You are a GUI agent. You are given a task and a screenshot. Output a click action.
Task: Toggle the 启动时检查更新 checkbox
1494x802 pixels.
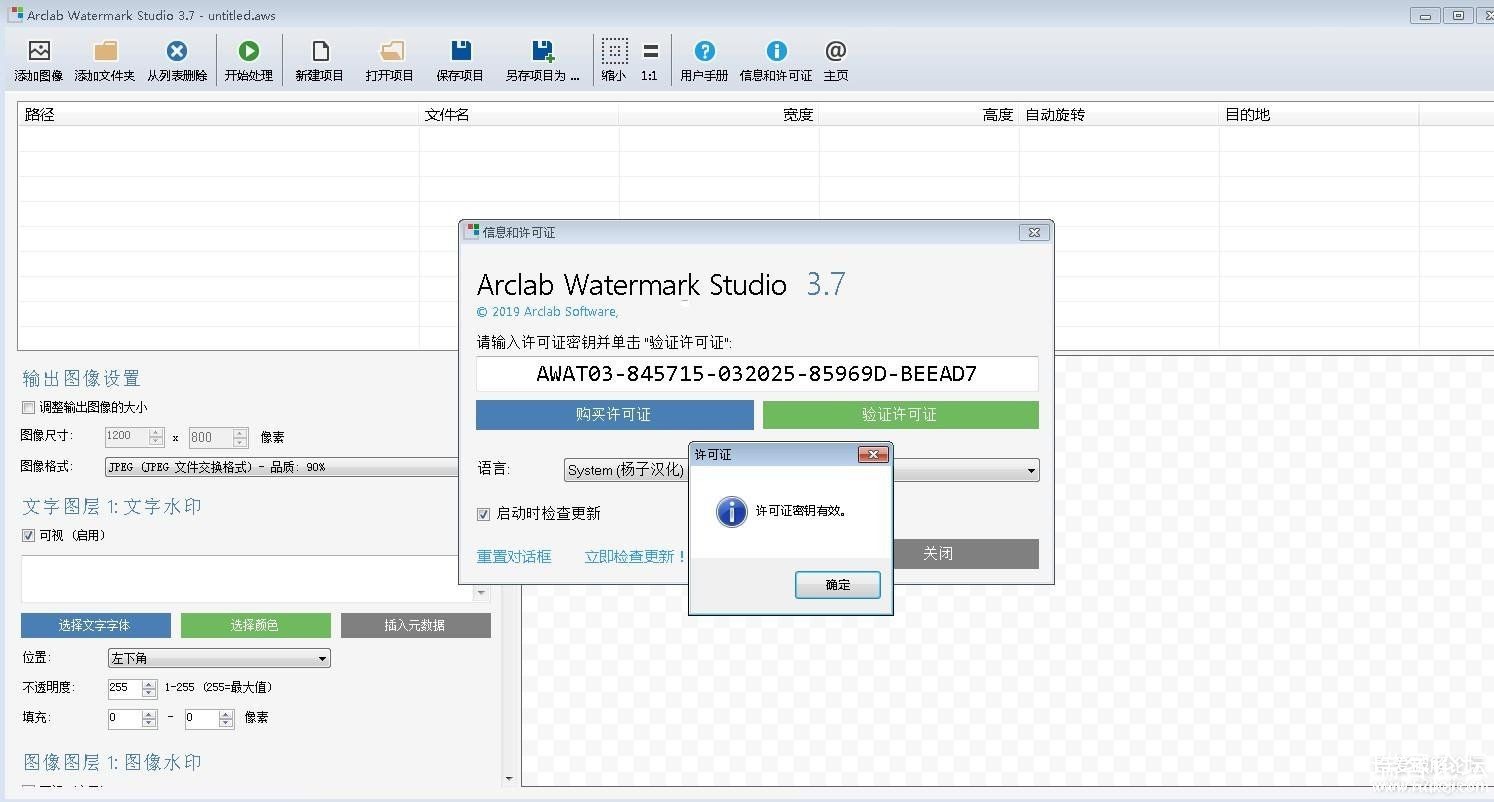pos(484,513)
